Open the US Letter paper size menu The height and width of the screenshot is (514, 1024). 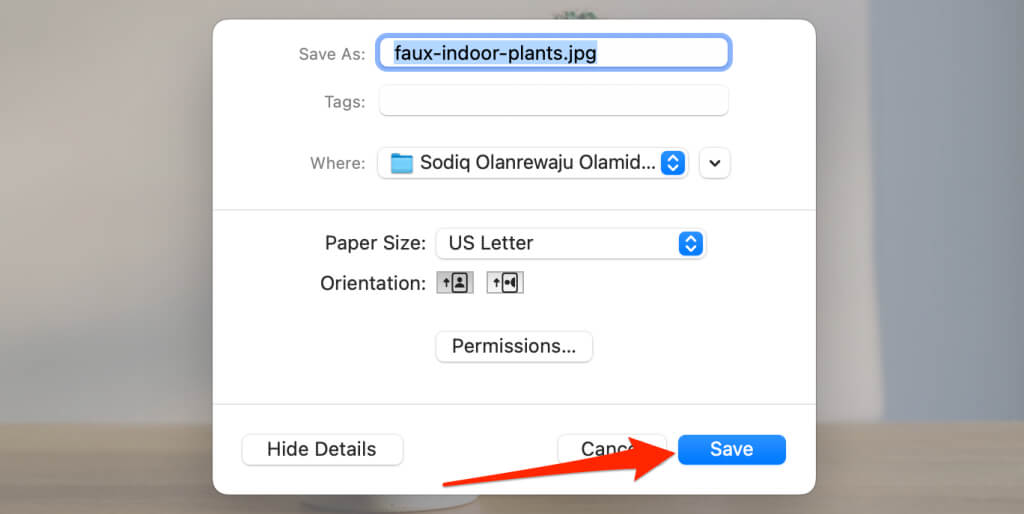[x=560, y=243]
